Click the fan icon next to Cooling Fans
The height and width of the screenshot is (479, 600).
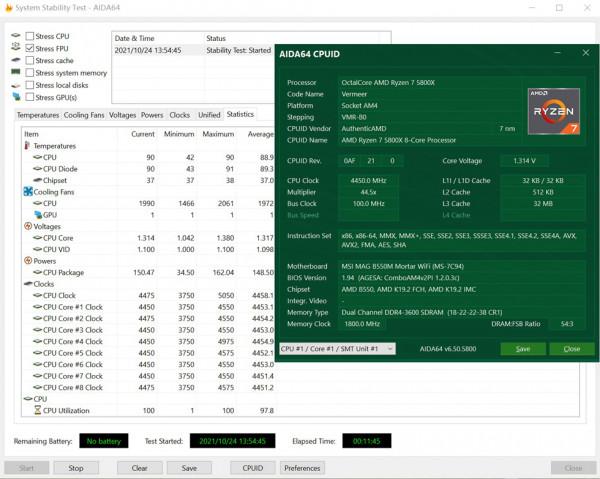(28, 191)
